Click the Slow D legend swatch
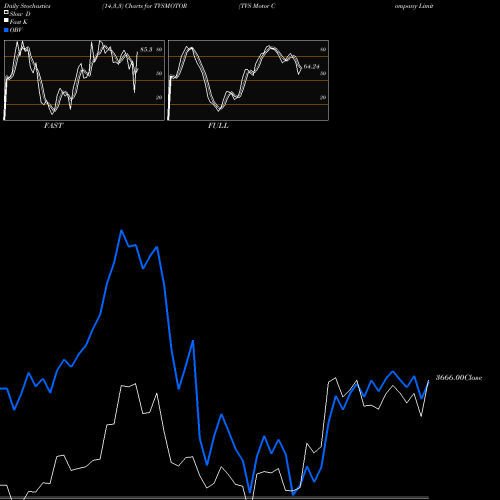This screenshot has width=500, height=500. [6, 13]
